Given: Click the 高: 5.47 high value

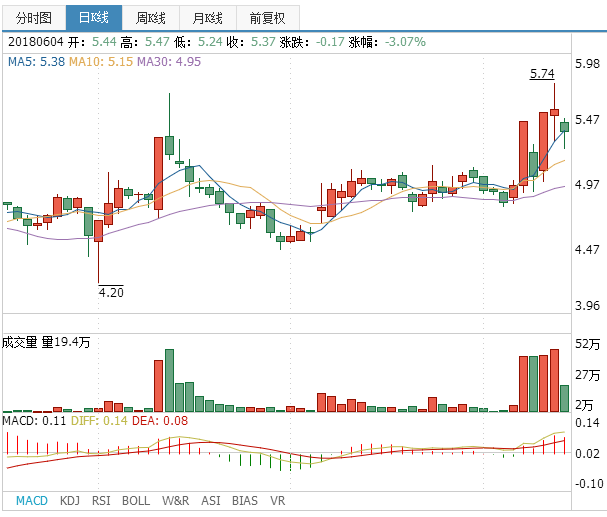Looking at the screenshot, I should (145, 41).
